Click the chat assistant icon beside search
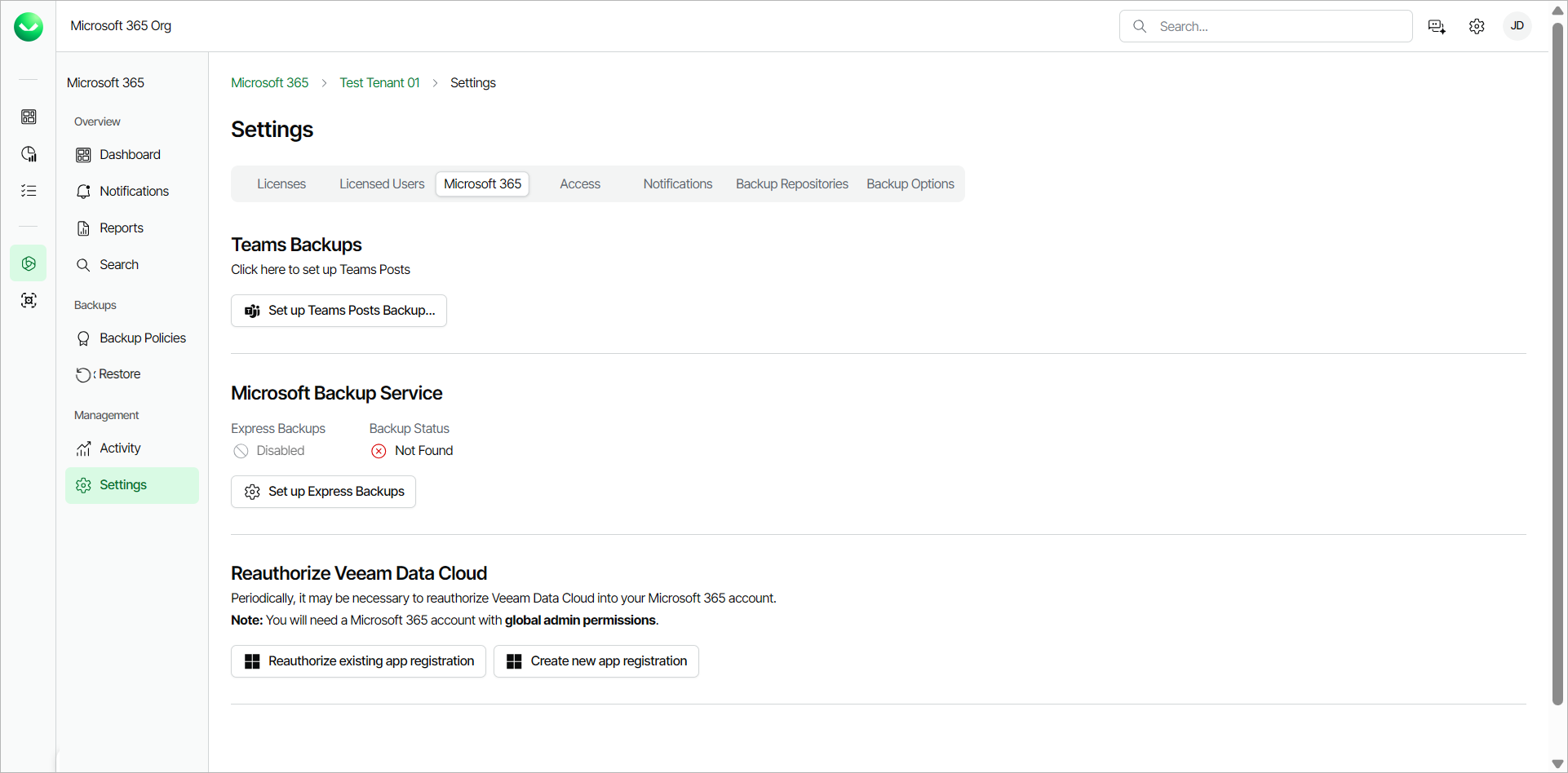The height and width of the screenshot is (773, 1568). (1437, 26)
